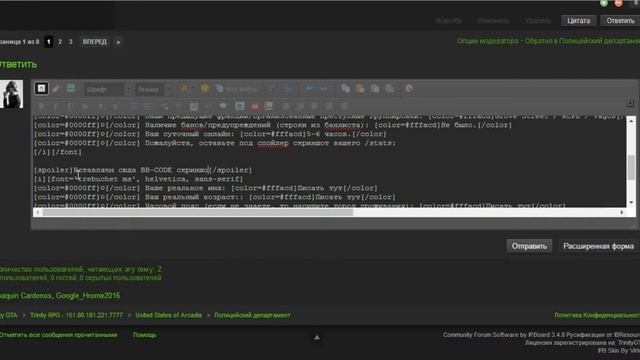Insert a hyperlink with link icon

pyautogui.click(x=164, y=107)
